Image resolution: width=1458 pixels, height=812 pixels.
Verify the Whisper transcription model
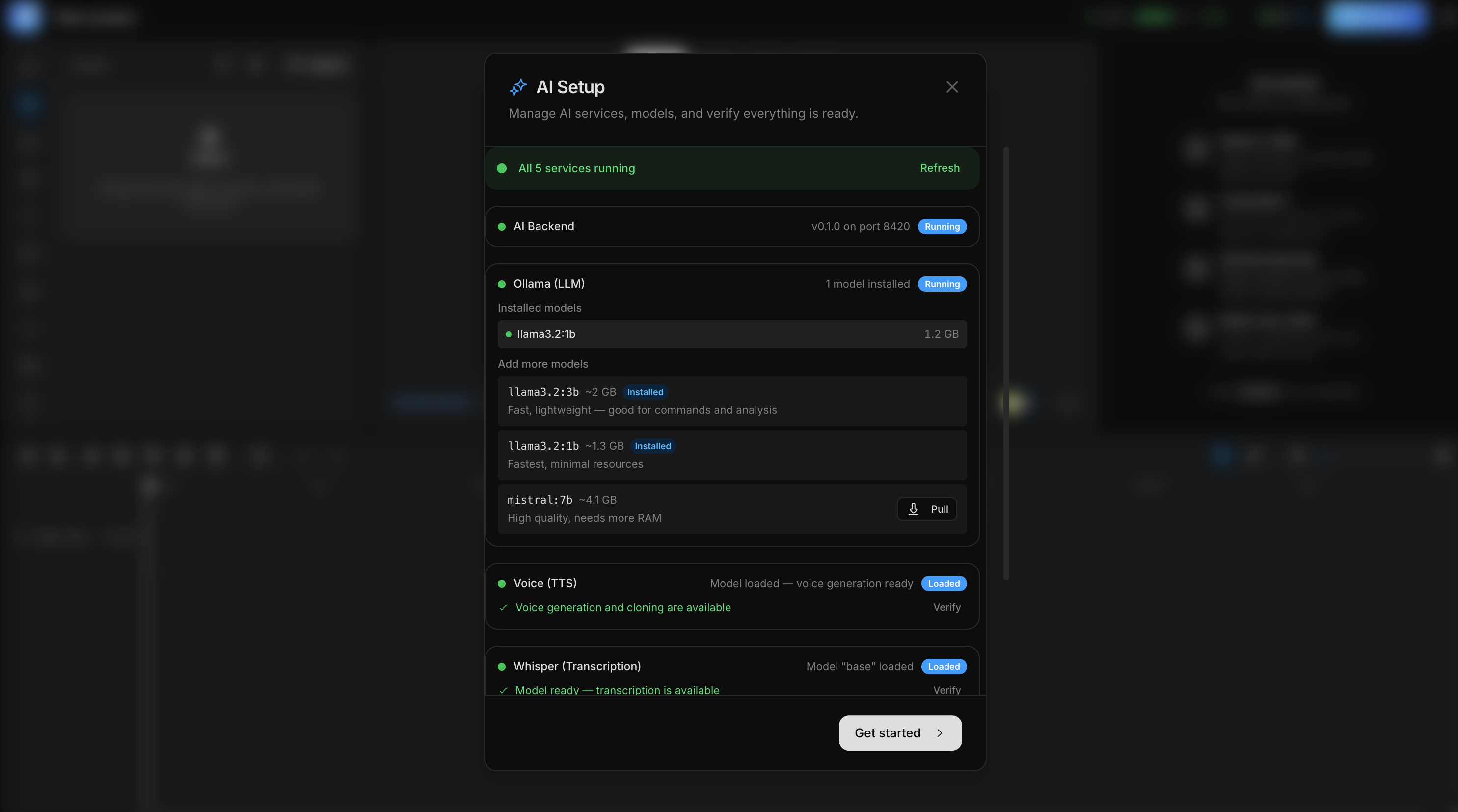[x=946, y=690]
